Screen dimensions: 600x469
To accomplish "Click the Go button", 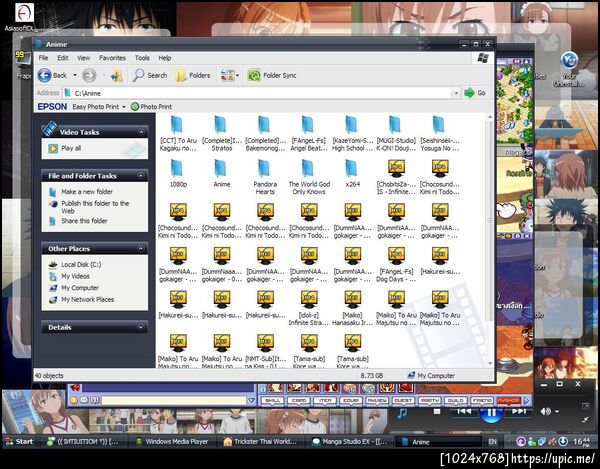I will [475, 93].
